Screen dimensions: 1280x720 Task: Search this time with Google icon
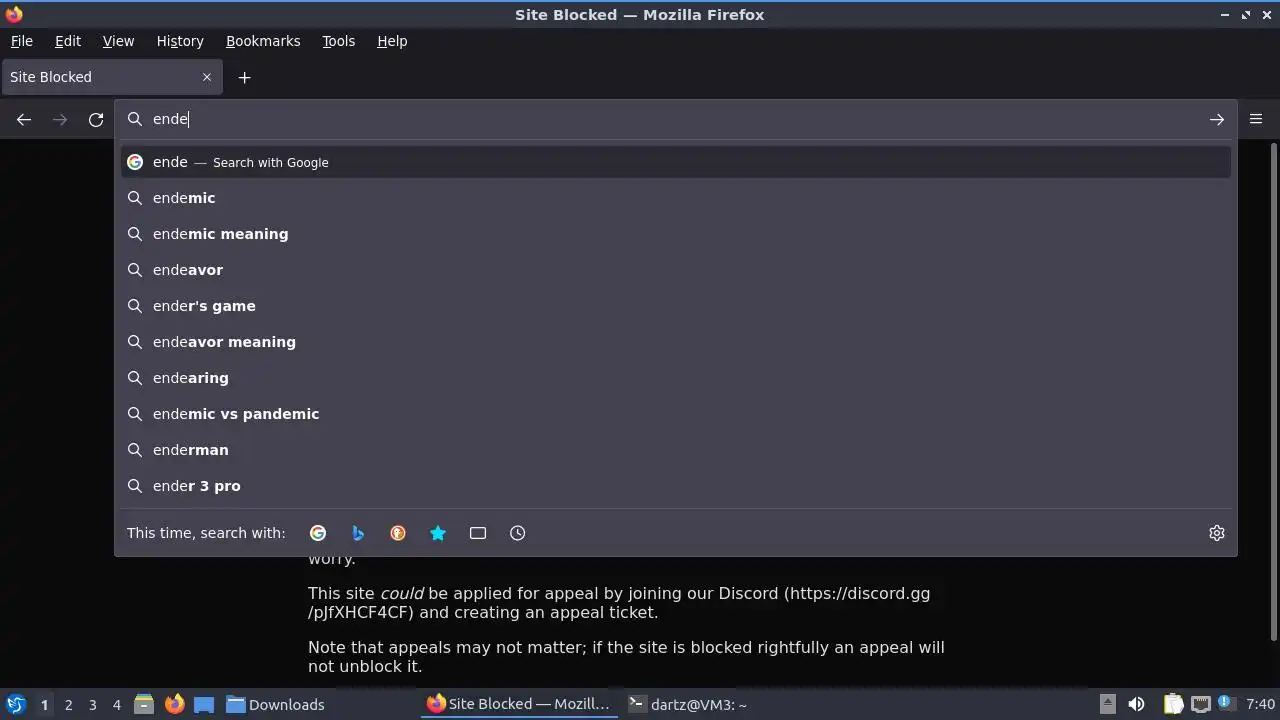point(318,533)
